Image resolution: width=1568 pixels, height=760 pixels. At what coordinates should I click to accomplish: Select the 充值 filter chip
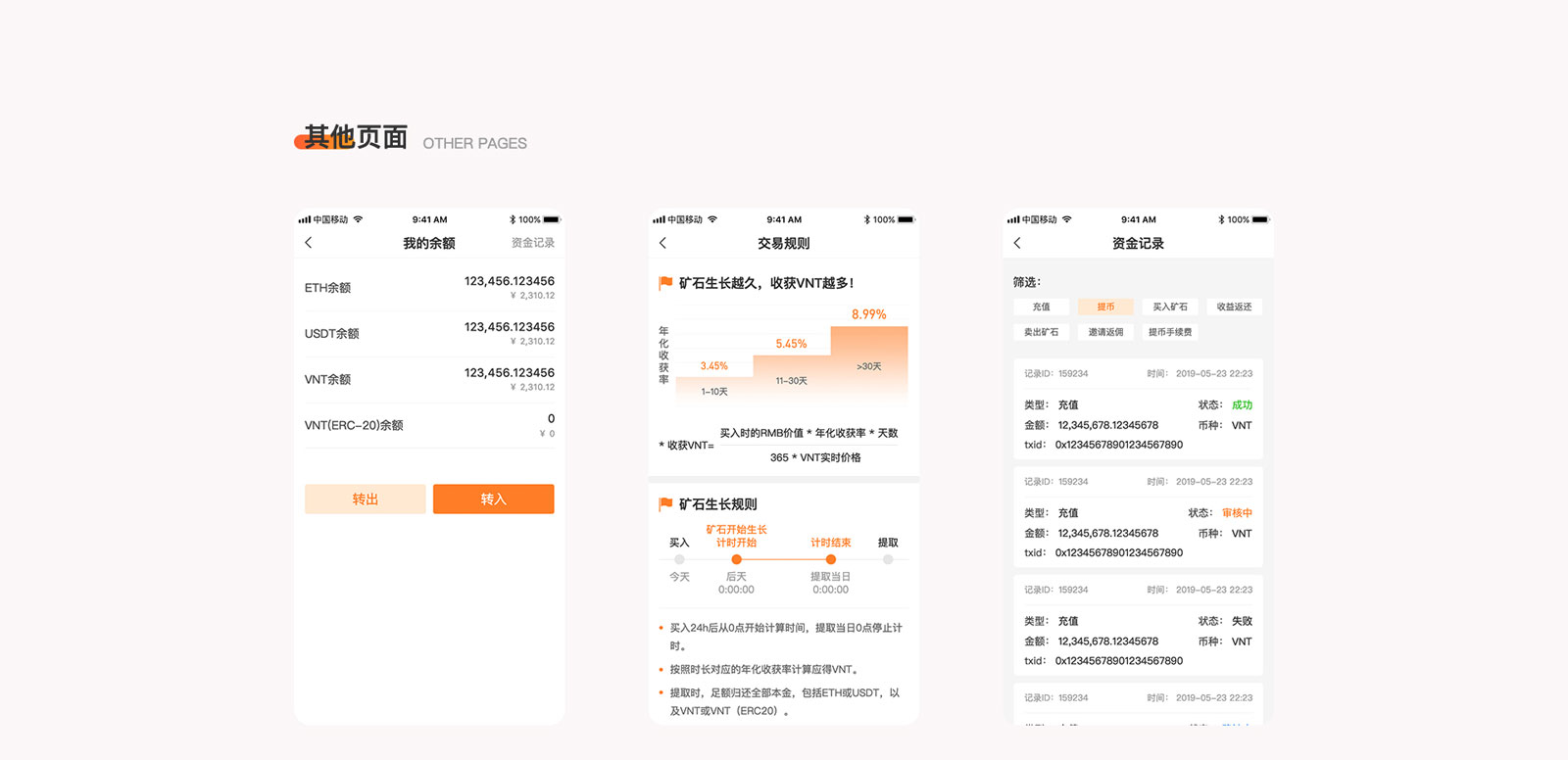(x=1041, y=307)
